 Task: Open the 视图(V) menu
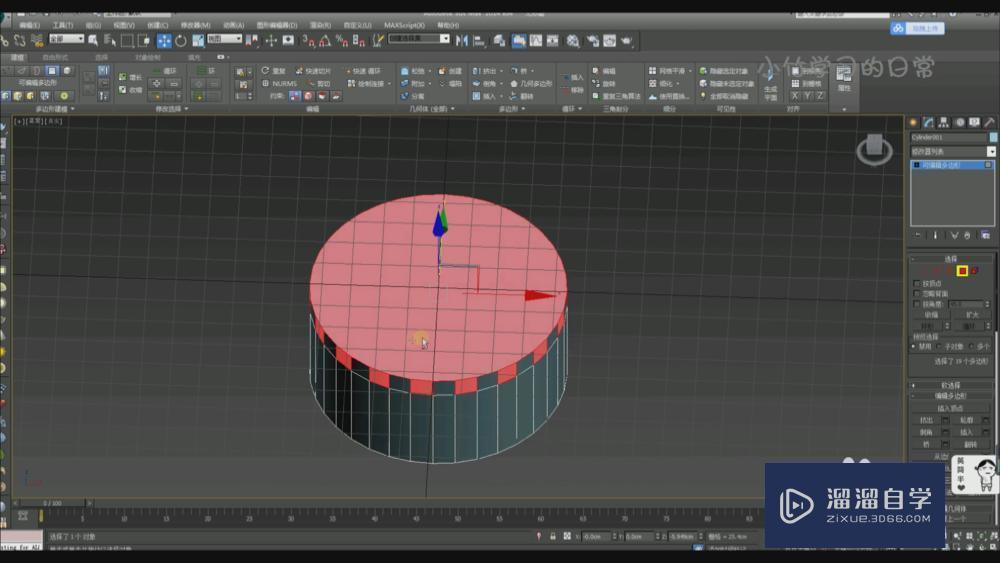point(124,25)
